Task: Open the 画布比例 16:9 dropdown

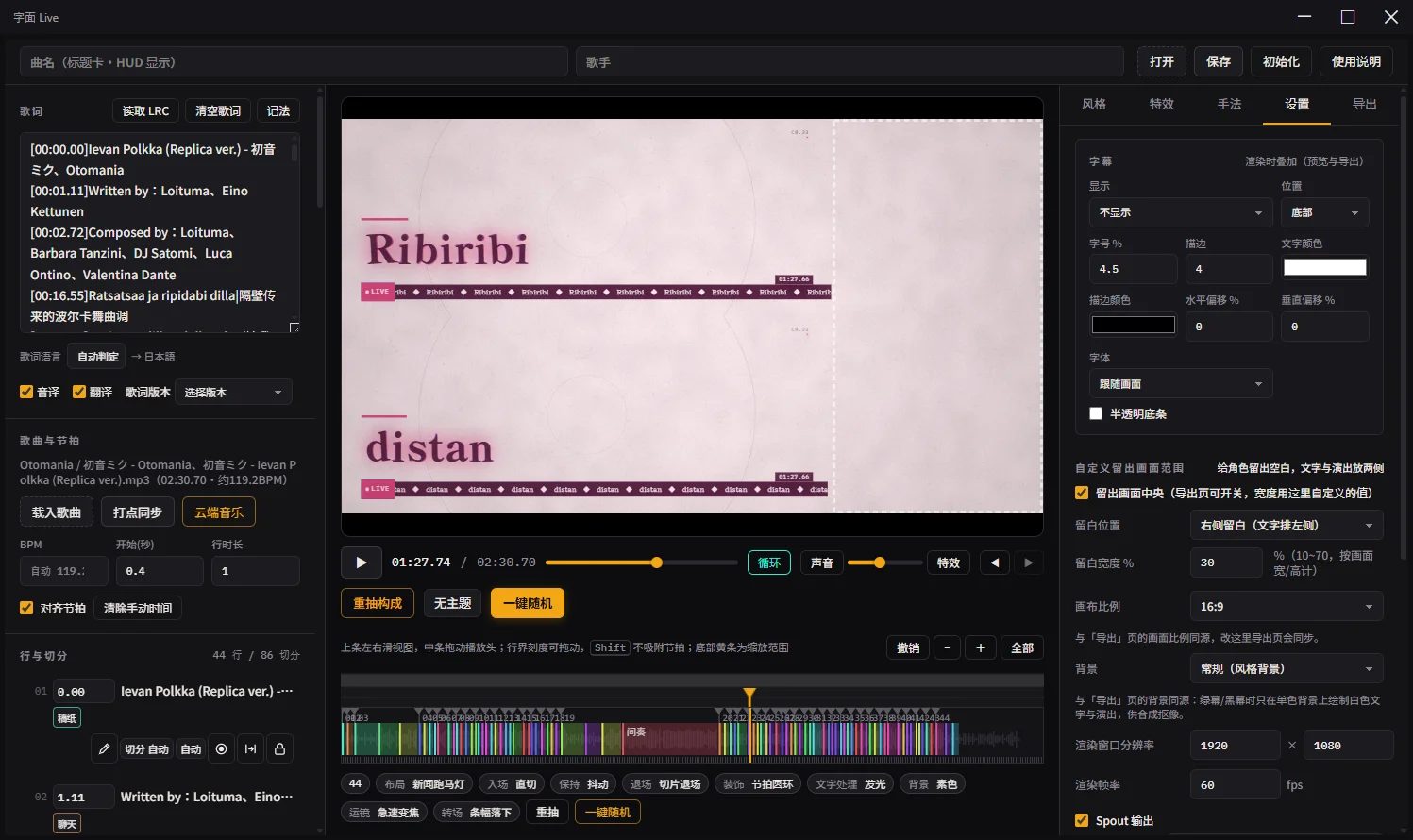Action: point(1287,606)
